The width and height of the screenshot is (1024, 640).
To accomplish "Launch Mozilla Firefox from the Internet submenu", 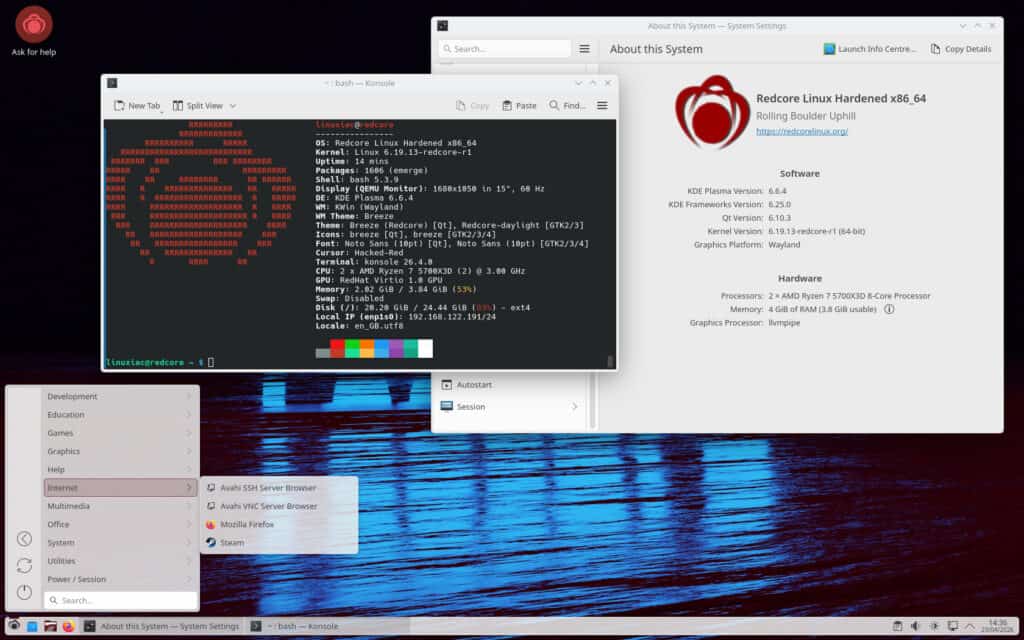I will tap(248, 523).
